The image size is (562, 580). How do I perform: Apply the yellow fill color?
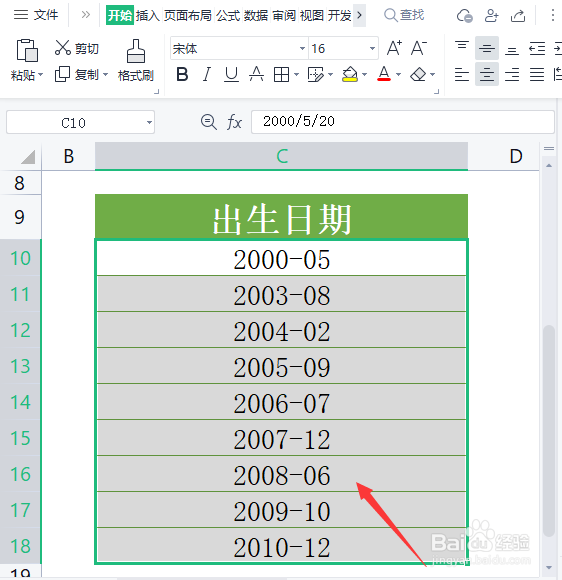(x=350, y=74)
